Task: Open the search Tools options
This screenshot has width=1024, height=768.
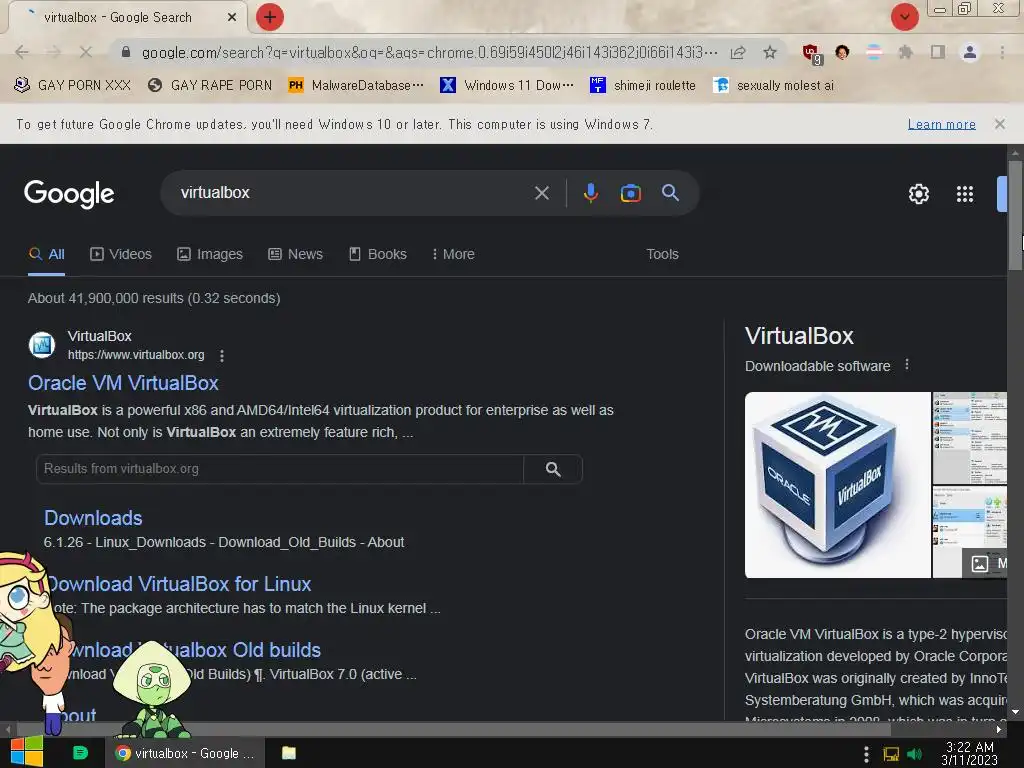Action: [x=662, y=254]
